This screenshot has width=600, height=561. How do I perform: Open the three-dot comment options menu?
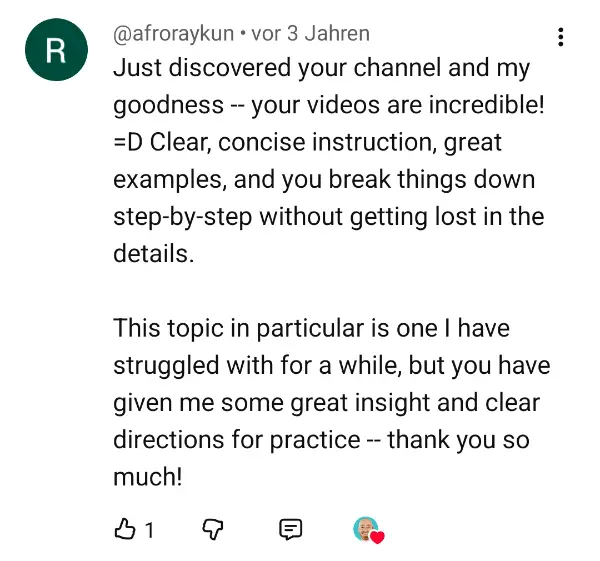click(x=560, y=38)
